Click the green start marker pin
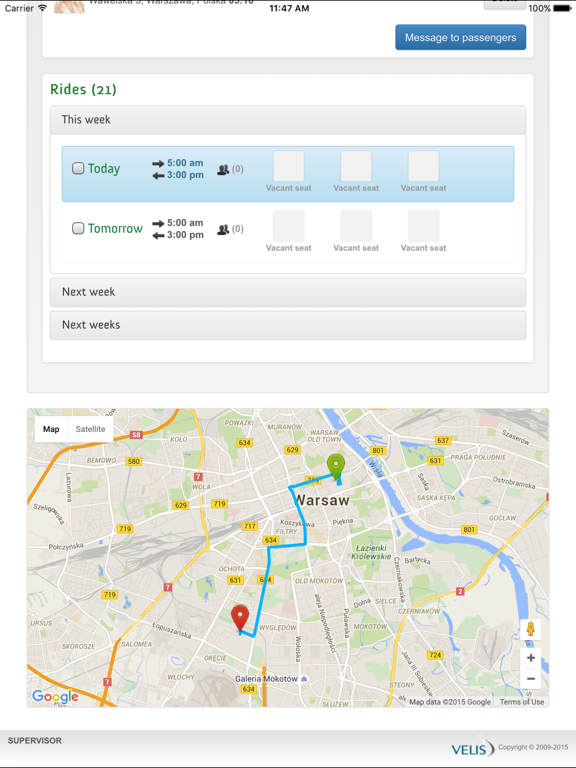 tap(336, 467)
